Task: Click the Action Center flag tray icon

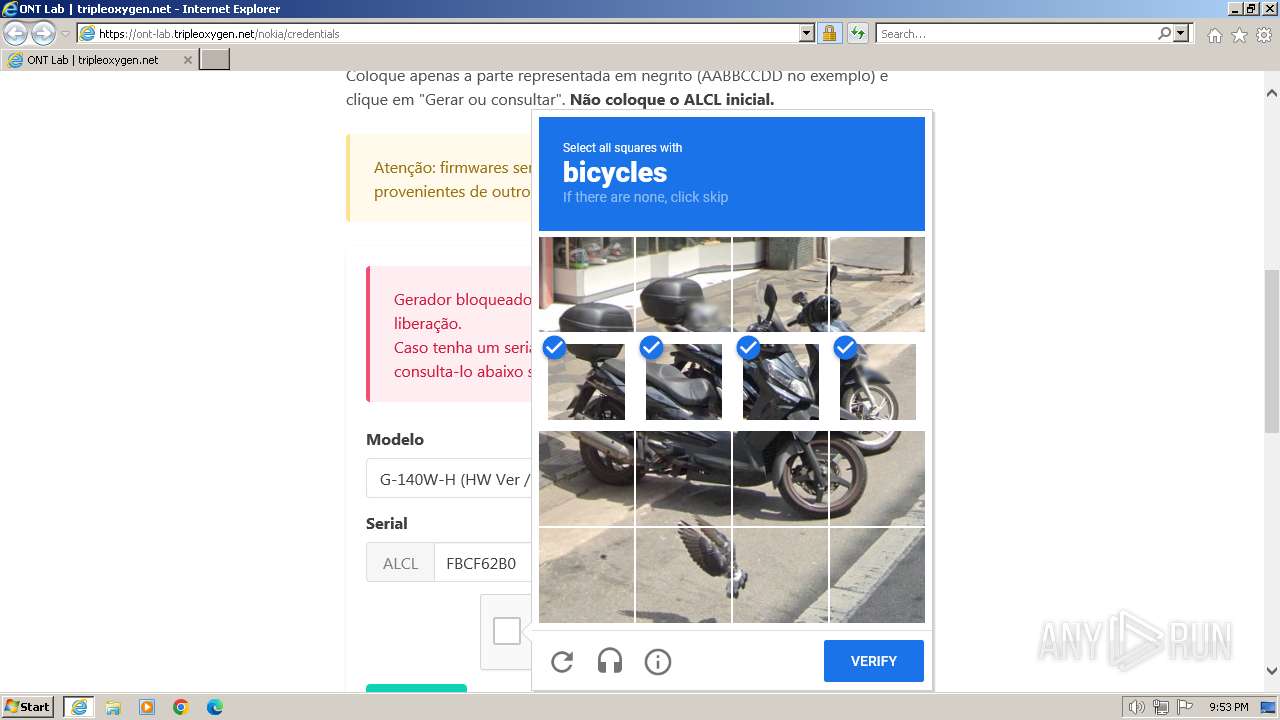Action: coord(1184,707)
